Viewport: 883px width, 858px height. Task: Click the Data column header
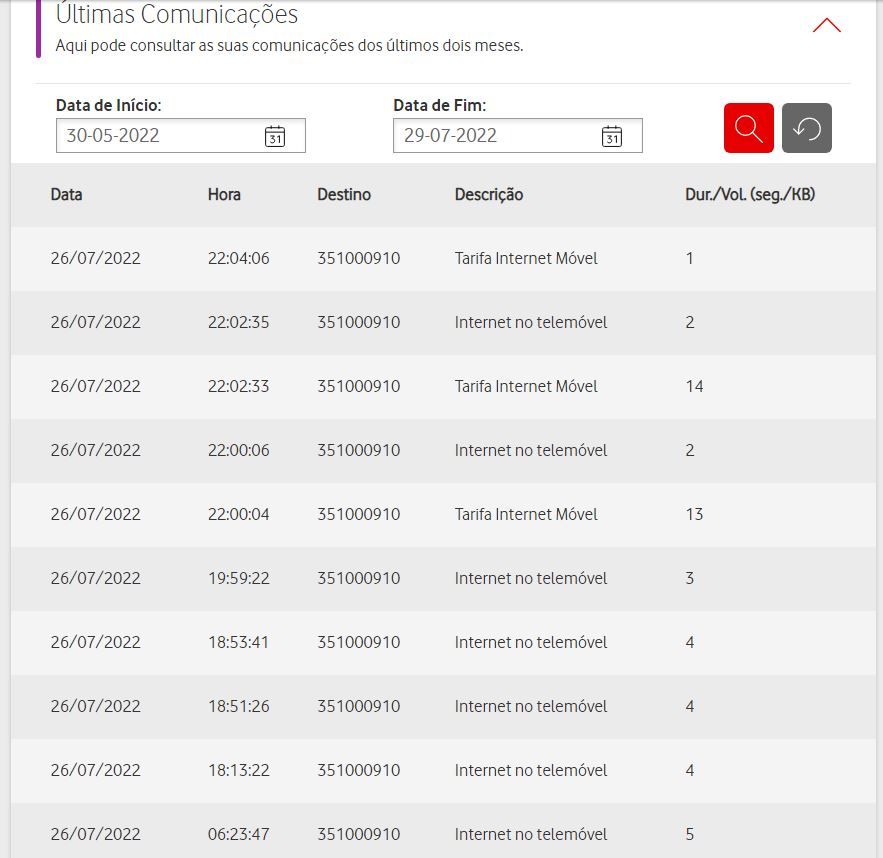66,195
